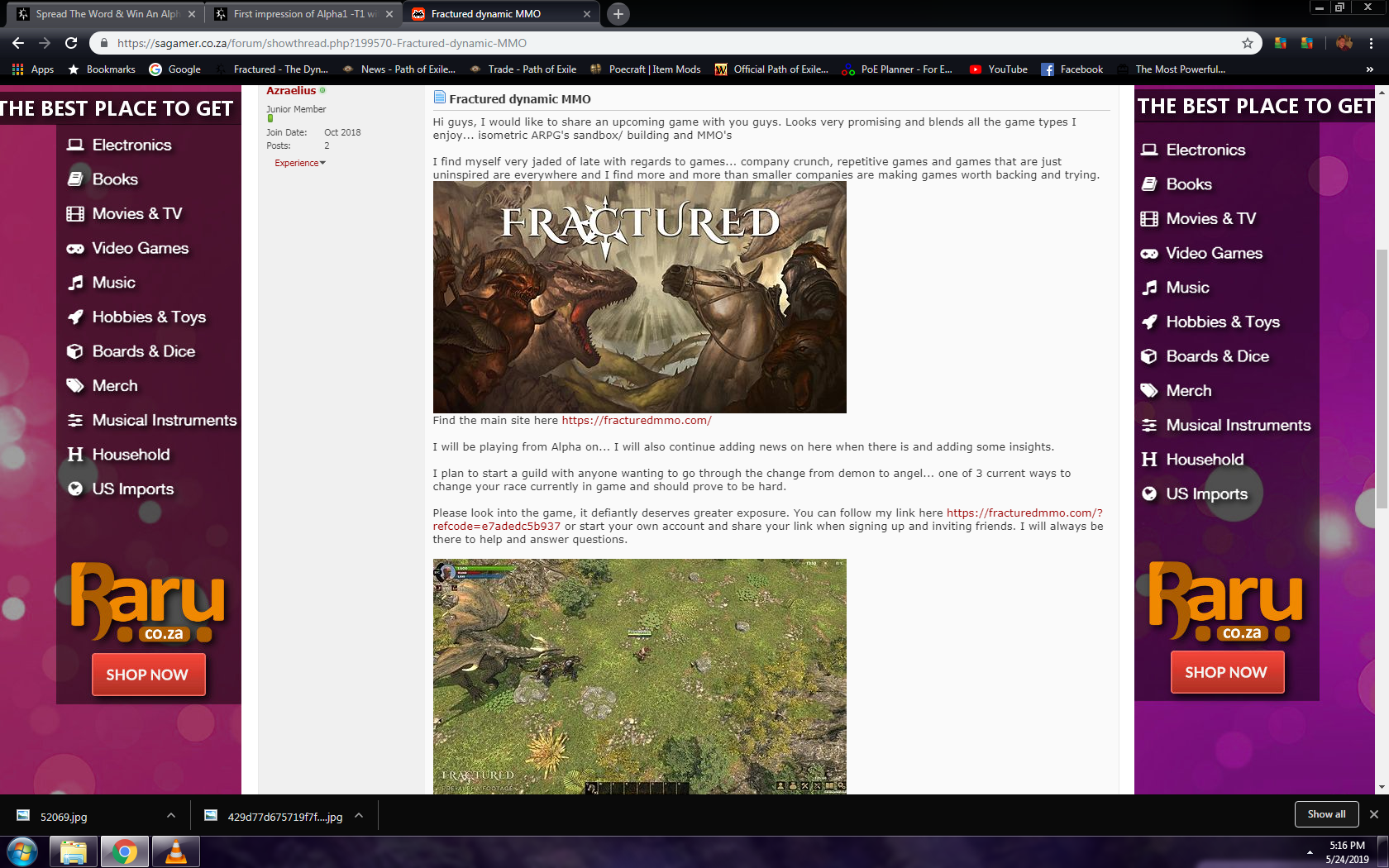Image resolution: width=1389 pixels, height=868 pixels.
Task: Open the Windows Start menu
Action: [x=21, y=852]
